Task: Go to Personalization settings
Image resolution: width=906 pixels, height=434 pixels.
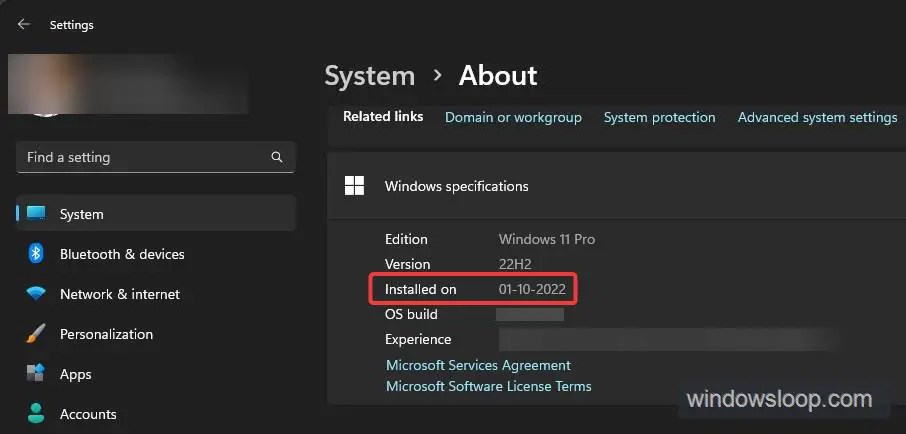Action: point(106,334)
